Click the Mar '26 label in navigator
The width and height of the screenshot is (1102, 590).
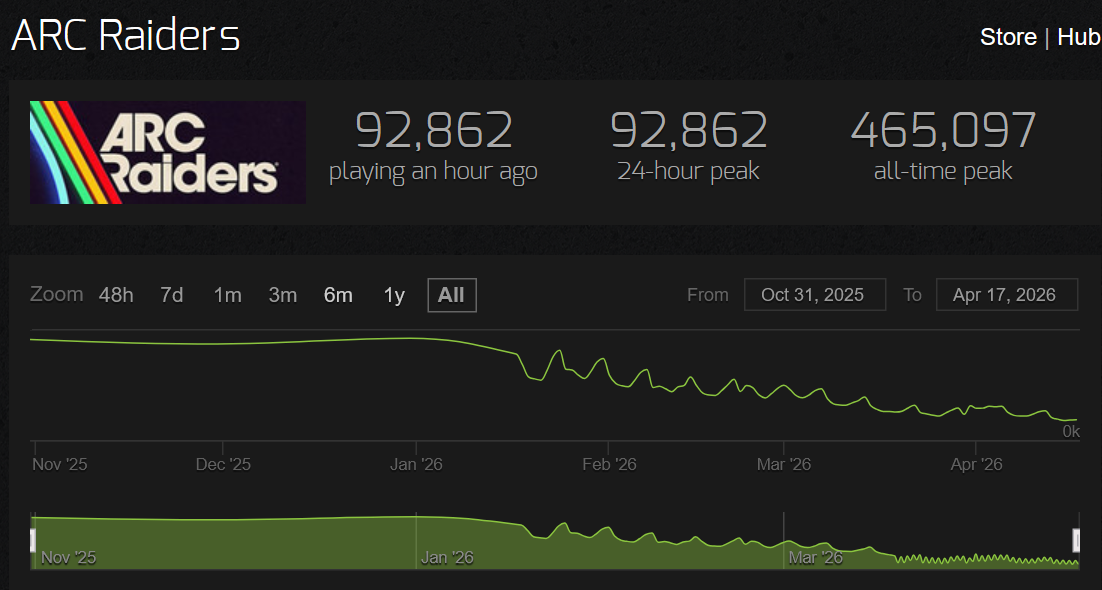[x=815, y=558]
